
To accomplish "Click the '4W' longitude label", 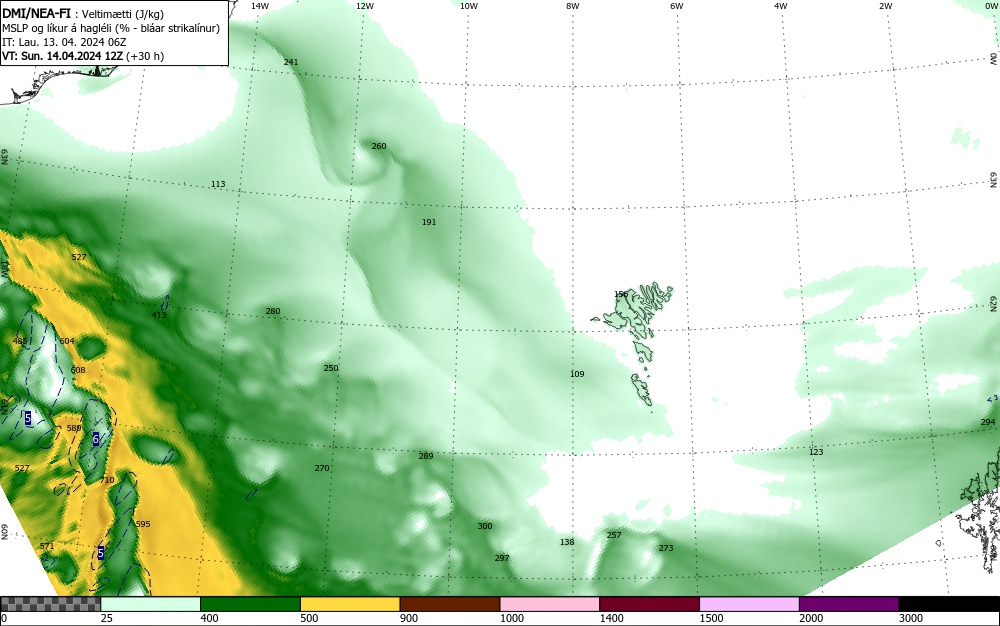I will [781, 6].
